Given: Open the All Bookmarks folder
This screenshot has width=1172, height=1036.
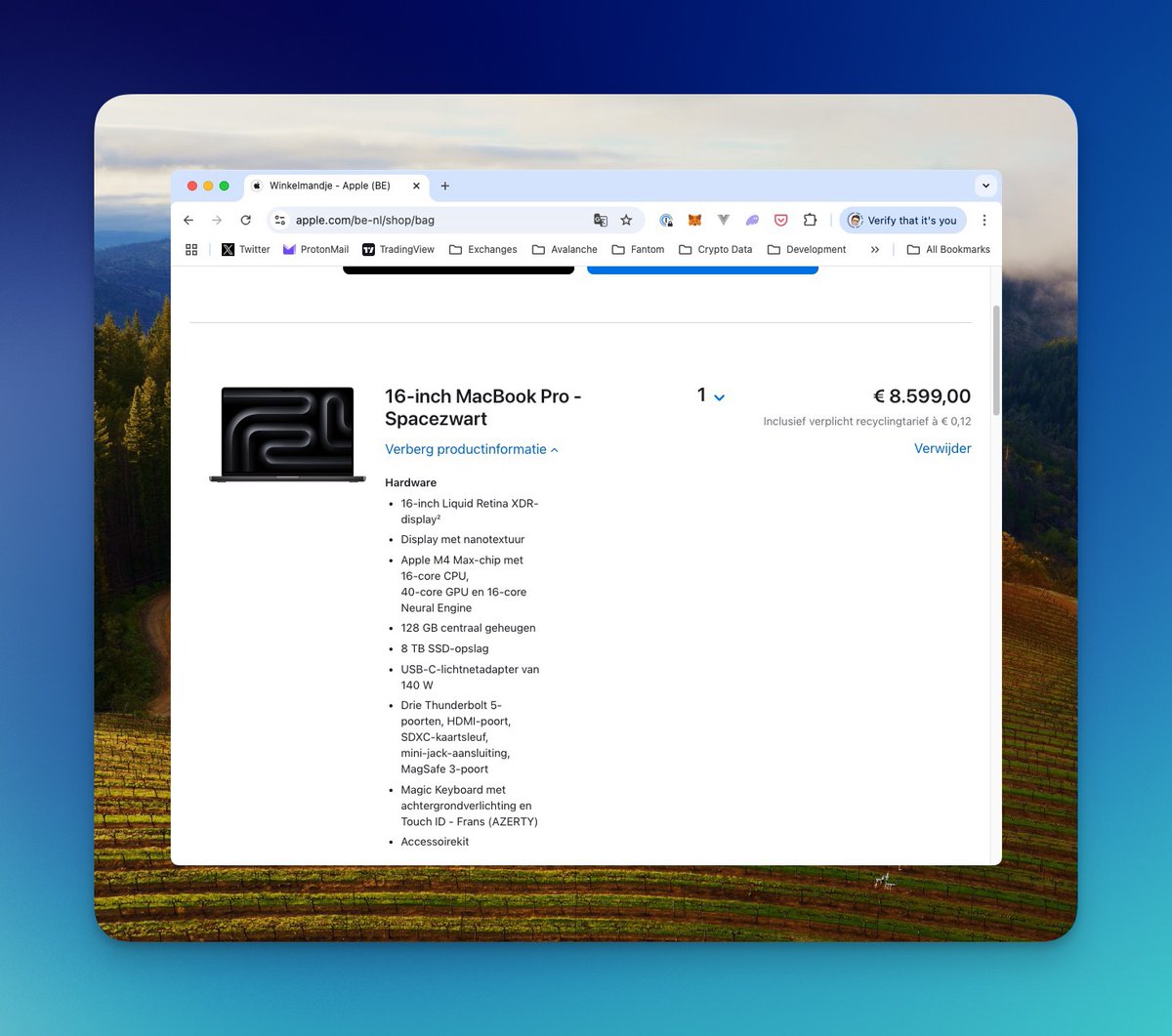Looking at the screenshot, I should 948,250.
